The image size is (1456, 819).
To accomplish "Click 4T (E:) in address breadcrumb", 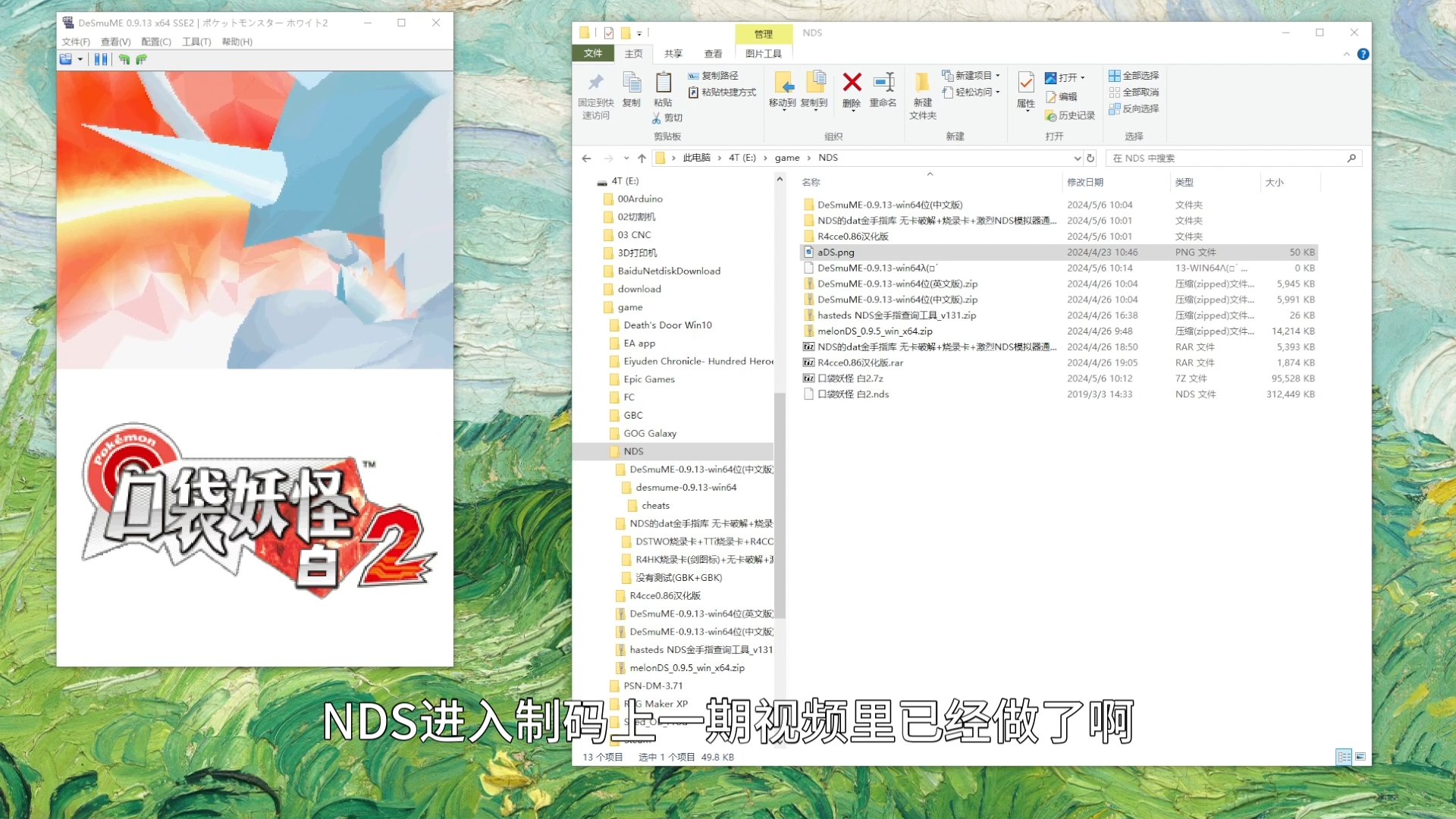I will click(x=742, y=158).
